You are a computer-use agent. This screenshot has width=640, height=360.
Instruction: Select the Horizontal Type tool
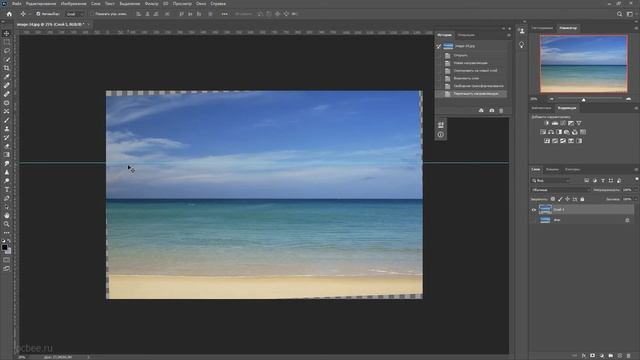click(x=7, y=189)
